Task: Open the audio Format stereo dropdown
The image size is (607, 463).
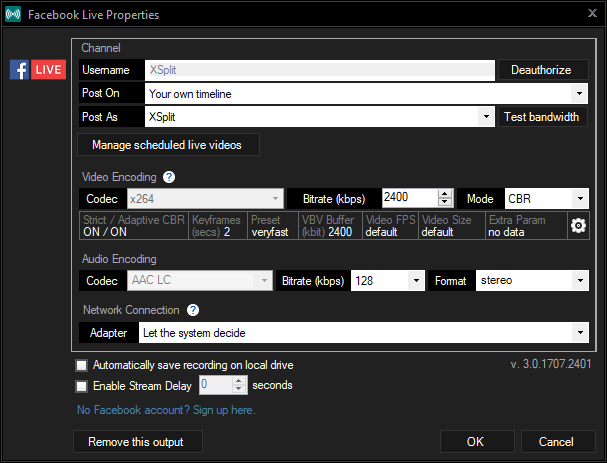Action: point(580,281)
